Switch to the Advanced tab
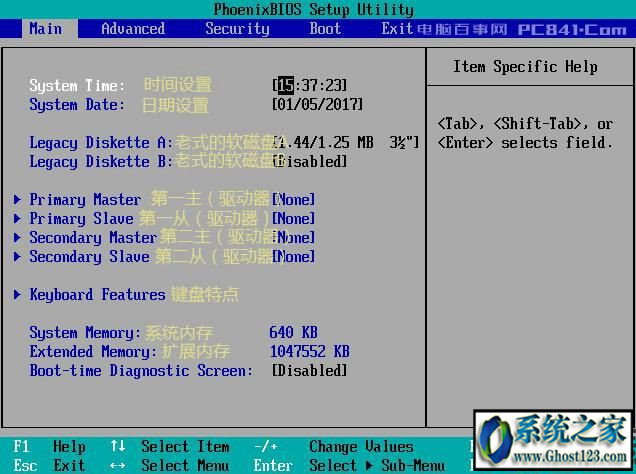 click(133, 29)
